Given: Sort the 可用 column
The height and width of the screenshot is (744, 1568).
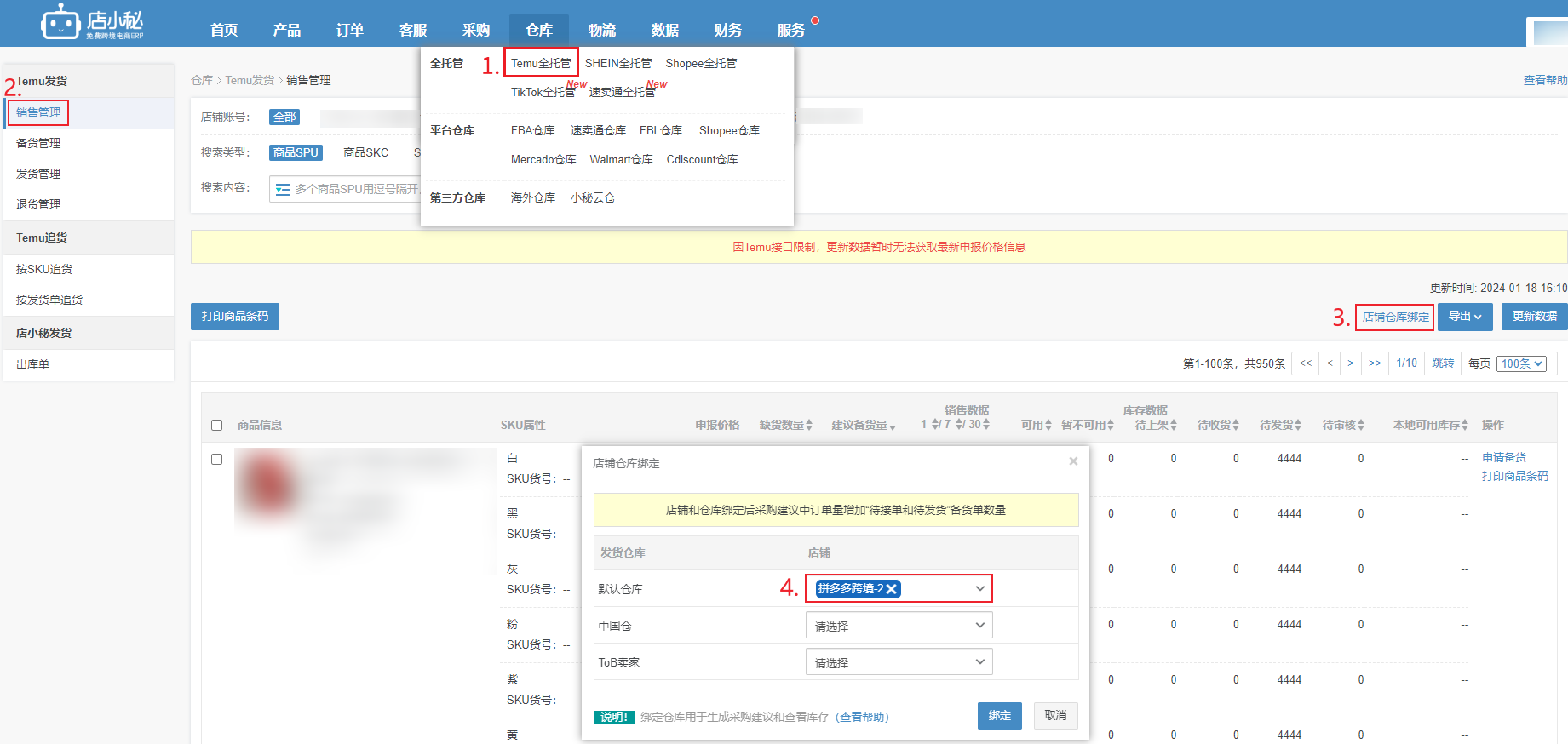Looking at the screenshot, I should pos(1048,425).
